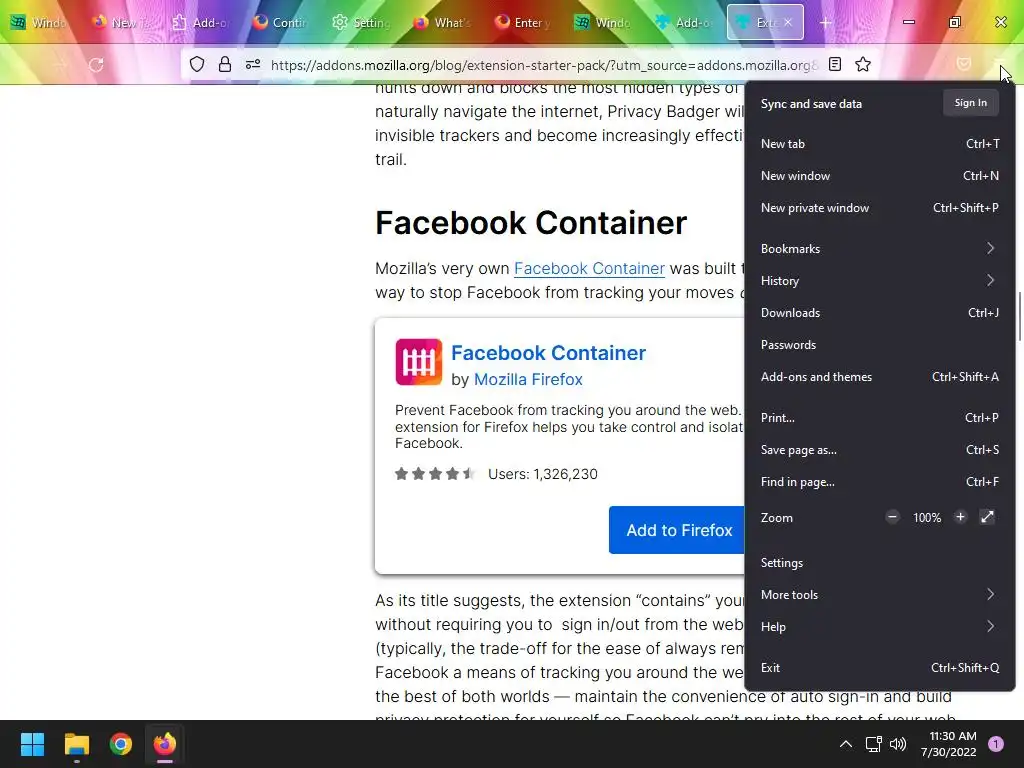
Task: Open a New private window
Action: point(880,208)
